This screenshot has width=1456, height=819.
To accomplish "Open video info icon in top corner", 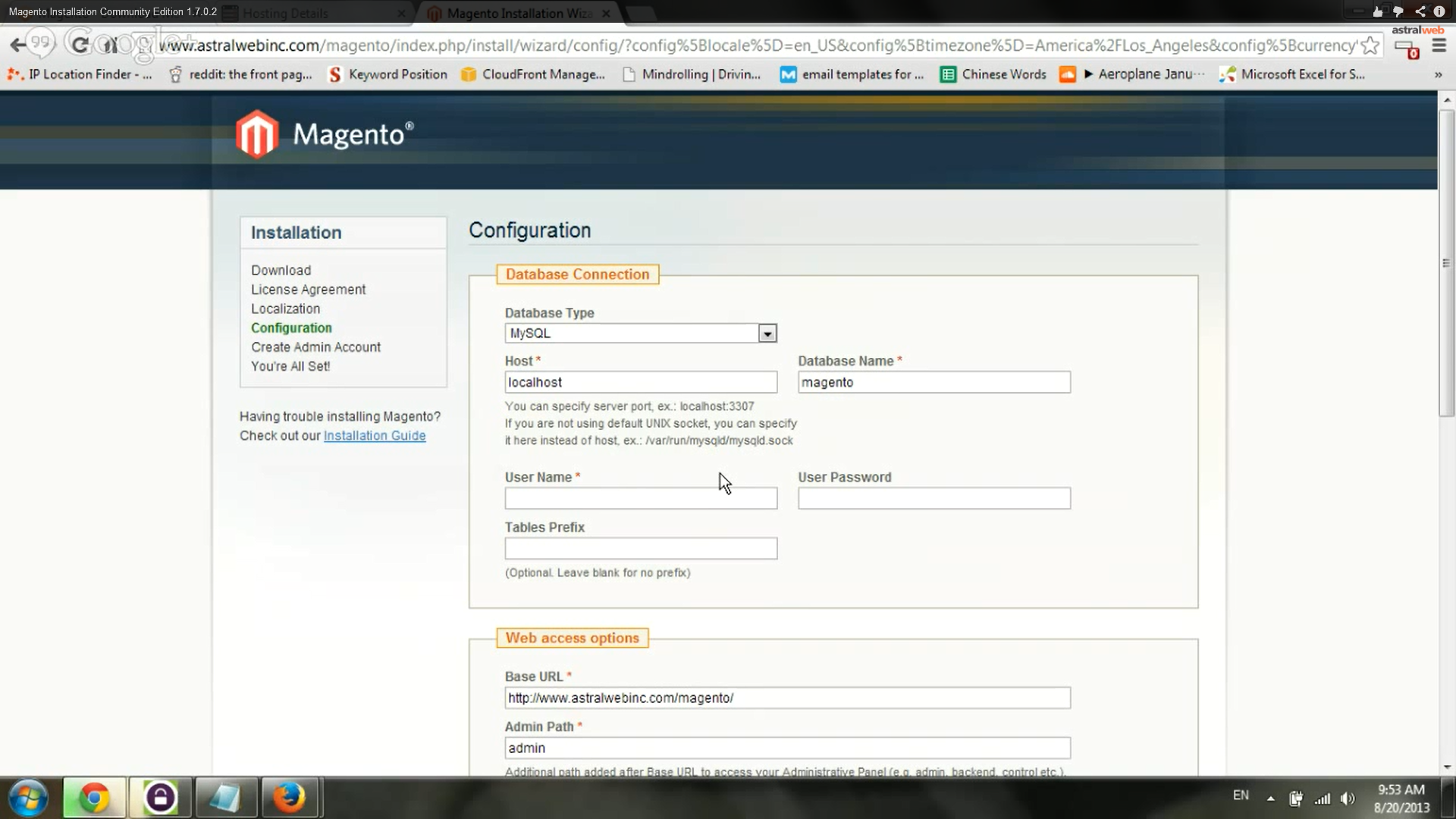I will [1439, 11].
